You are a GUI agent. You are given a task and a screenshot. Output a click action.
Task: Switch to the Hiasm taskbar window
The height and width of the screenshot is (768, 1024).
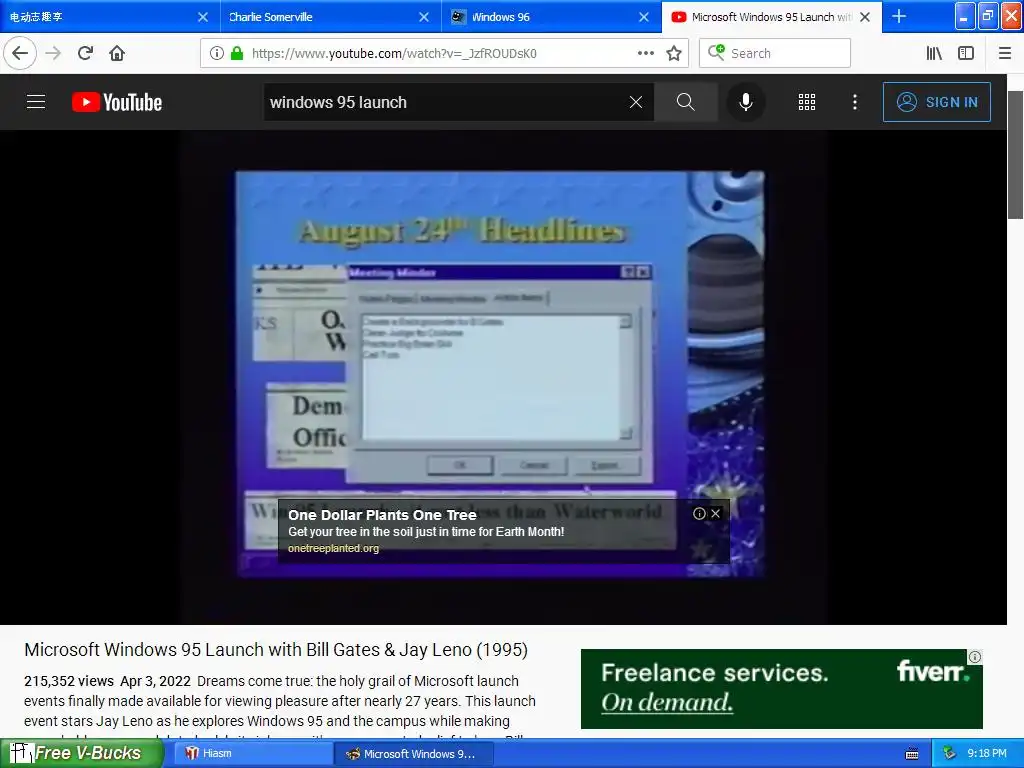tap(253, 753)
